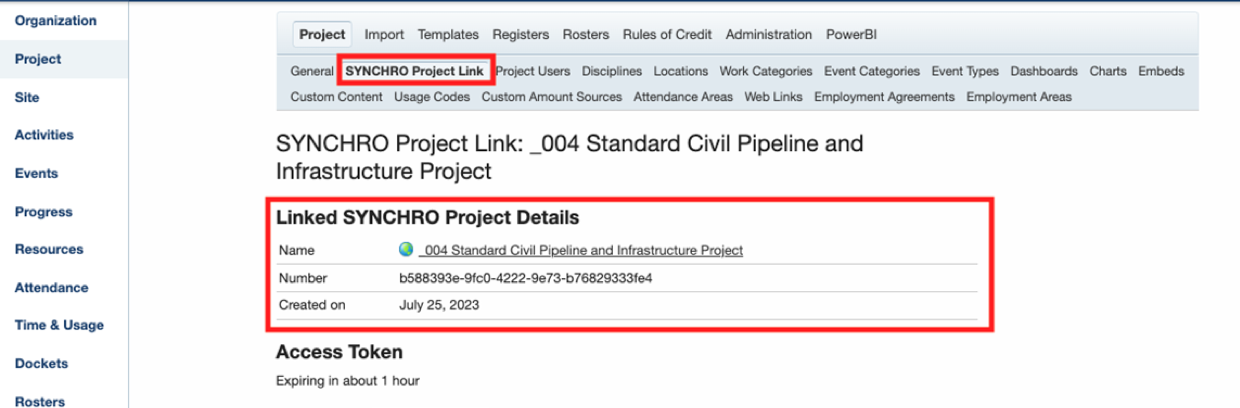Viewport: 1240px width, 408px height.
Task: Open Custom Amount Sources page
Action: pyautogui.click(x=551, y=97)
